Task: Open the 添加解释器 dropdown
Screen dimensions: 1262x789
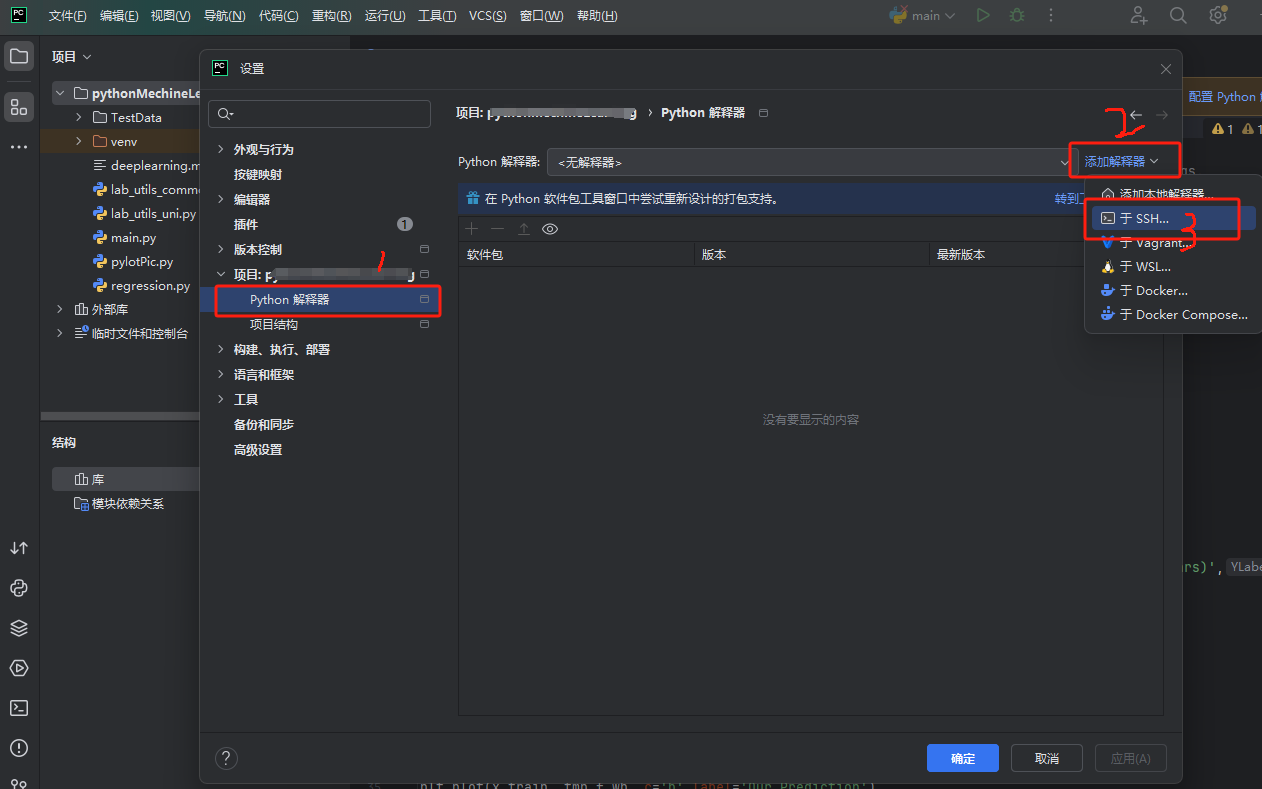Action: [1121, 161]
